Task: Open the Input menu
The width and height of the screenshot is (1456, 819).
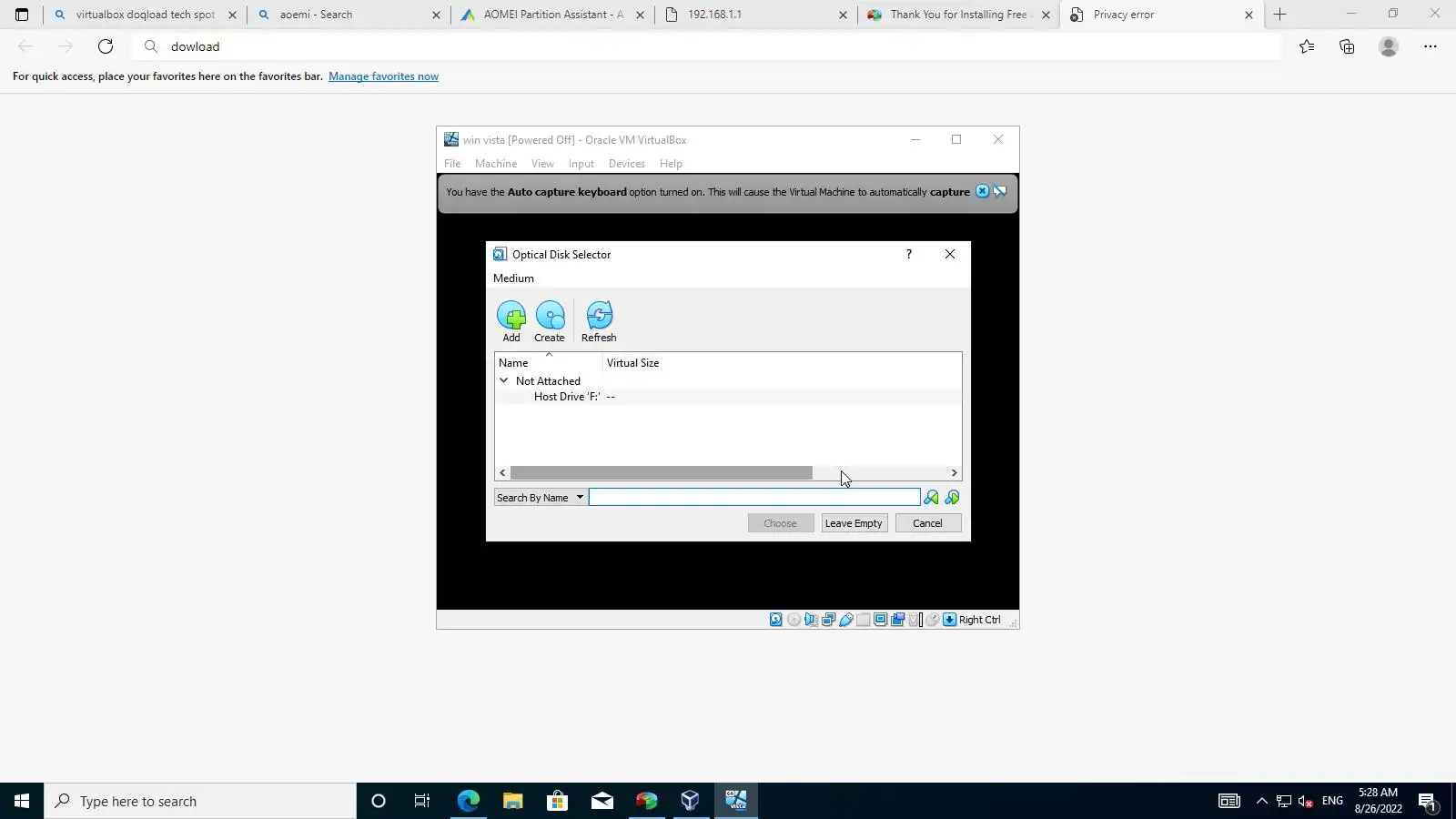Action: pos(581,164)
